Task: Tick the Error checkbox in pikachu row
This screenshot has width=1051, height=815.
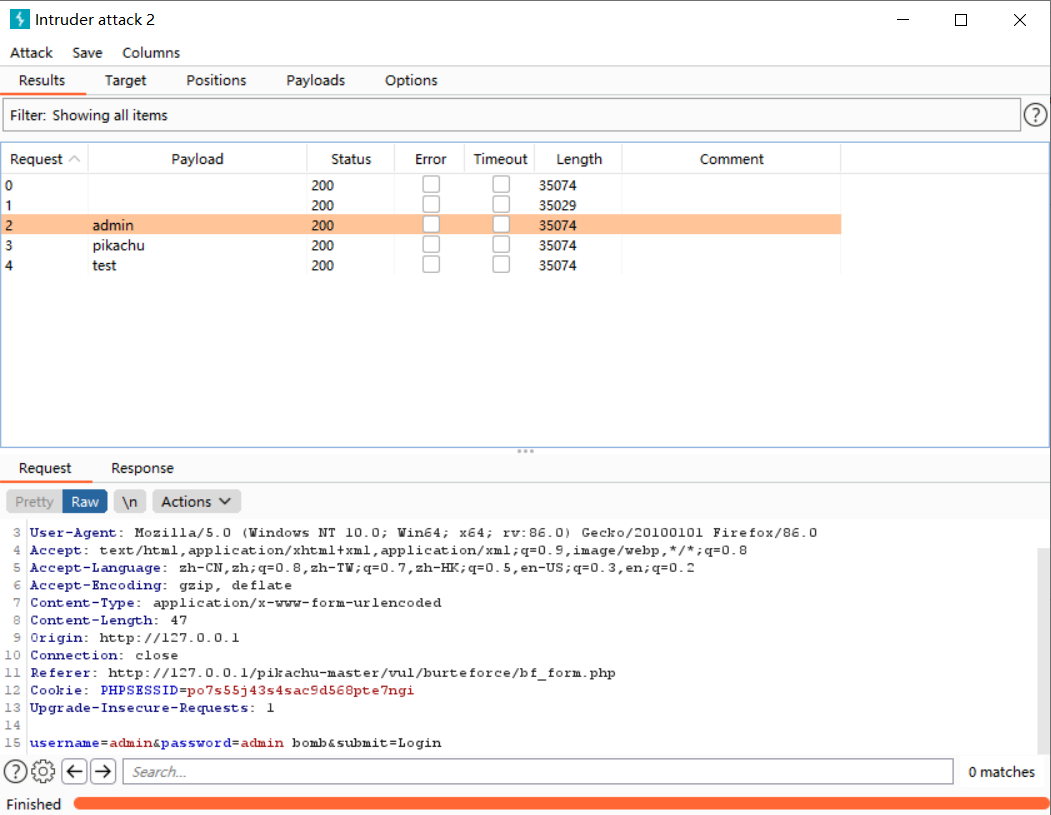Action: tap(431, 245)
